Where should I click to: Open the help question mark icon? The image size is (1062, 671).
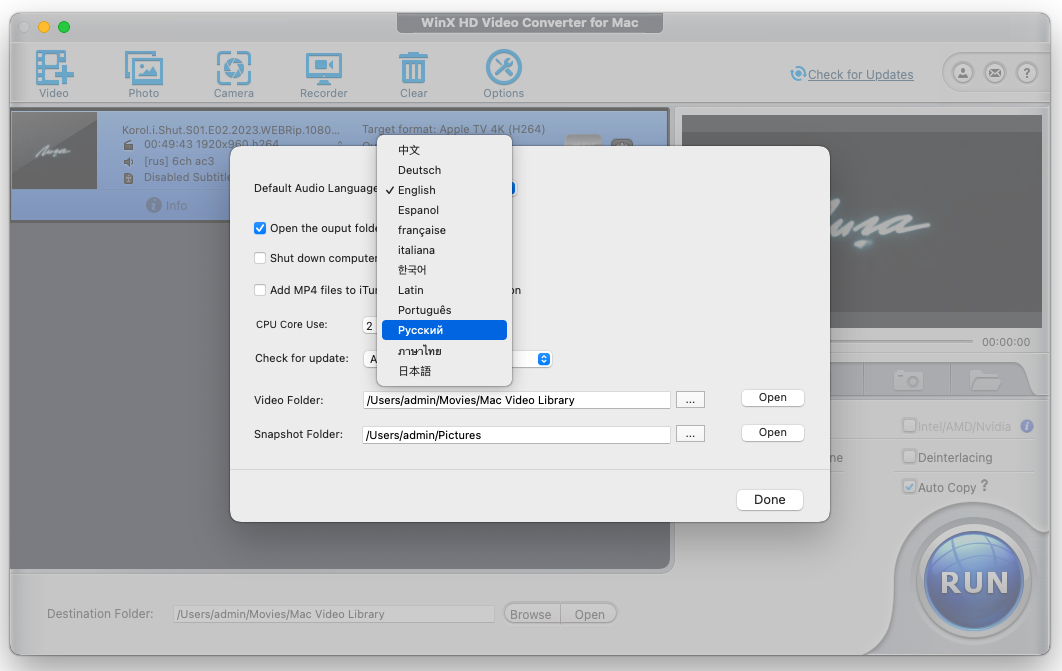coord(1027,72)
